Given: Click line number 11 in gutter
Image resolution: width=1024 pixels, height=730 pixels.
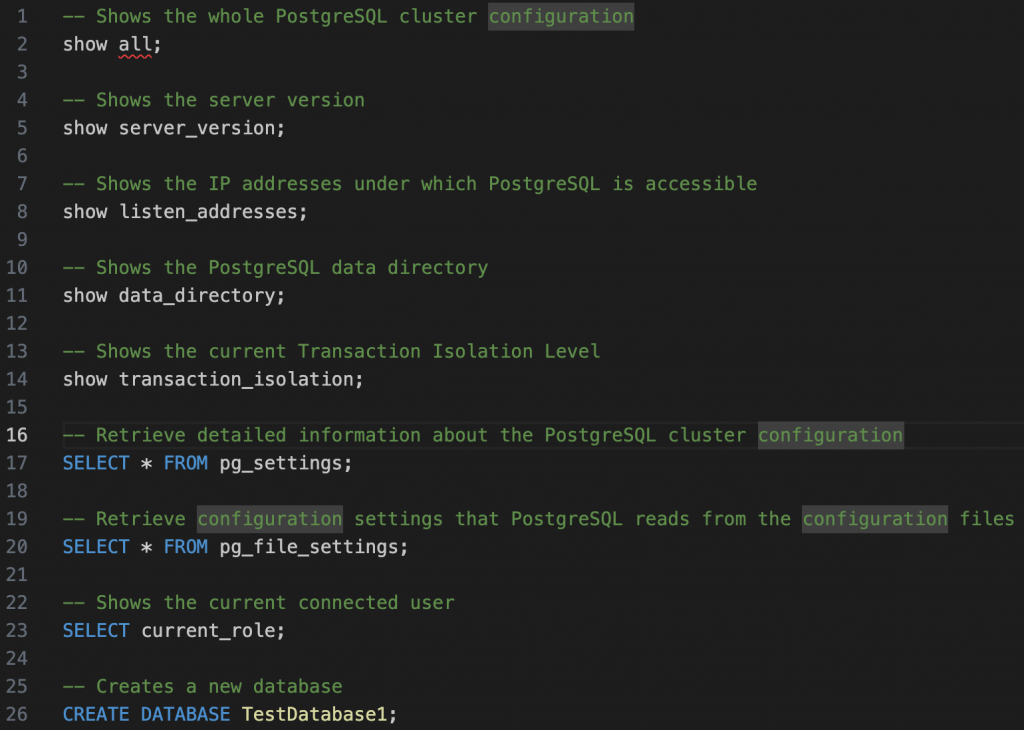Looking at the screenshot, I should pyautogui.click(x=17, y=295).
